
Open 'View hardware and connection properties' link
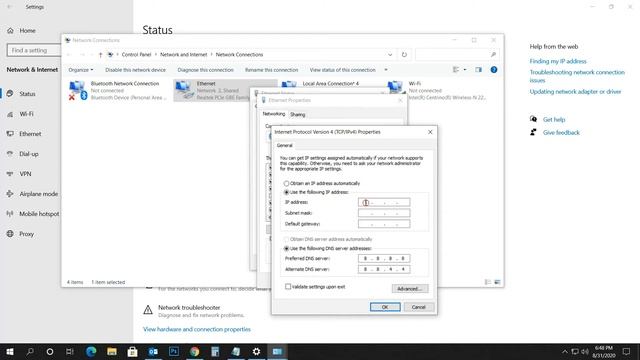(x=197, y=329)
